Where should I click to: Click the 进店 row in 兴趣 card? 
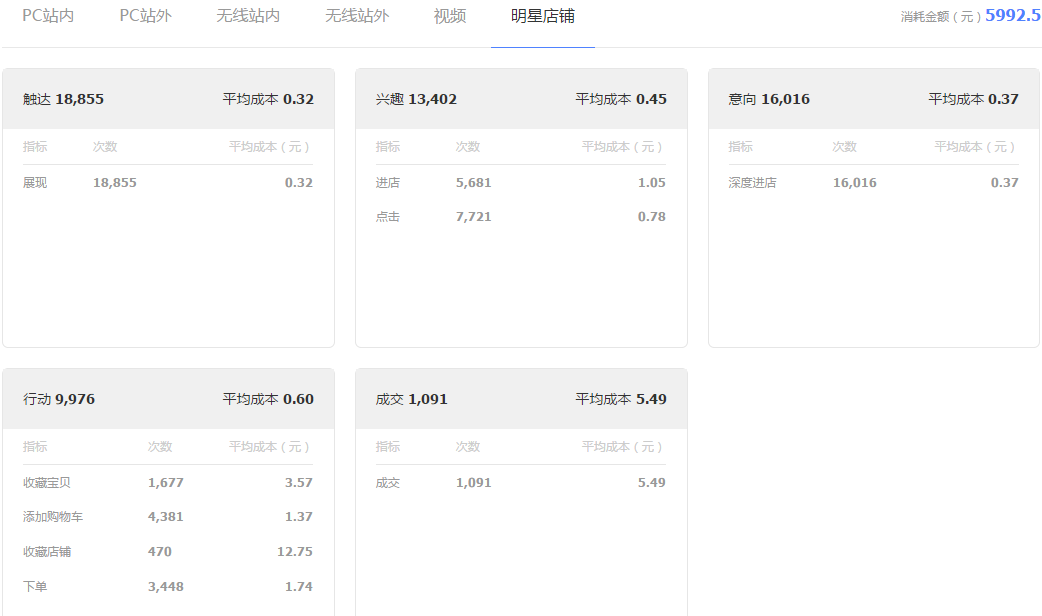(521, 183)
